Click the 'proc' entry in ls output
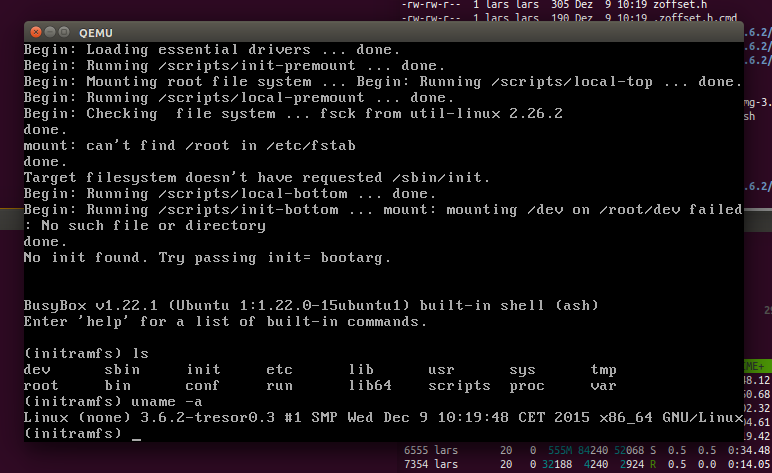 [x=526, y=385]
